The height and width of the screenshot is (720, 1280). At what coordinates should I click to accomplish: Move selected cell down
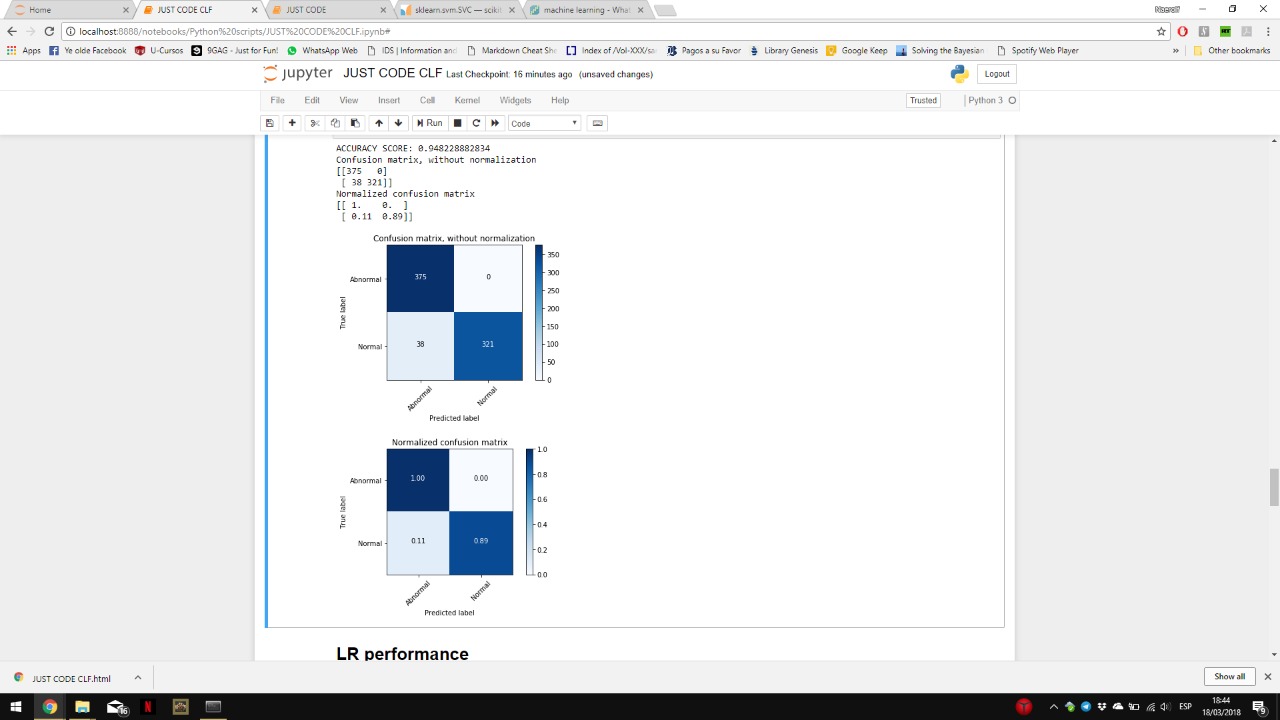click(398, 123)
